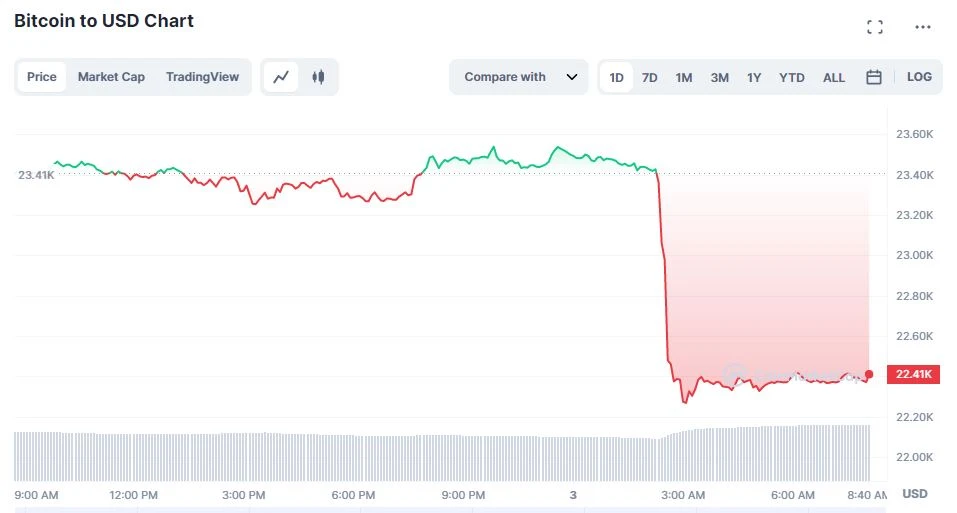The width and height of the screenshot is (957, 513).
Task: Open the calendar date range picker
Action: pyautogui.click(x=874, y=77)
